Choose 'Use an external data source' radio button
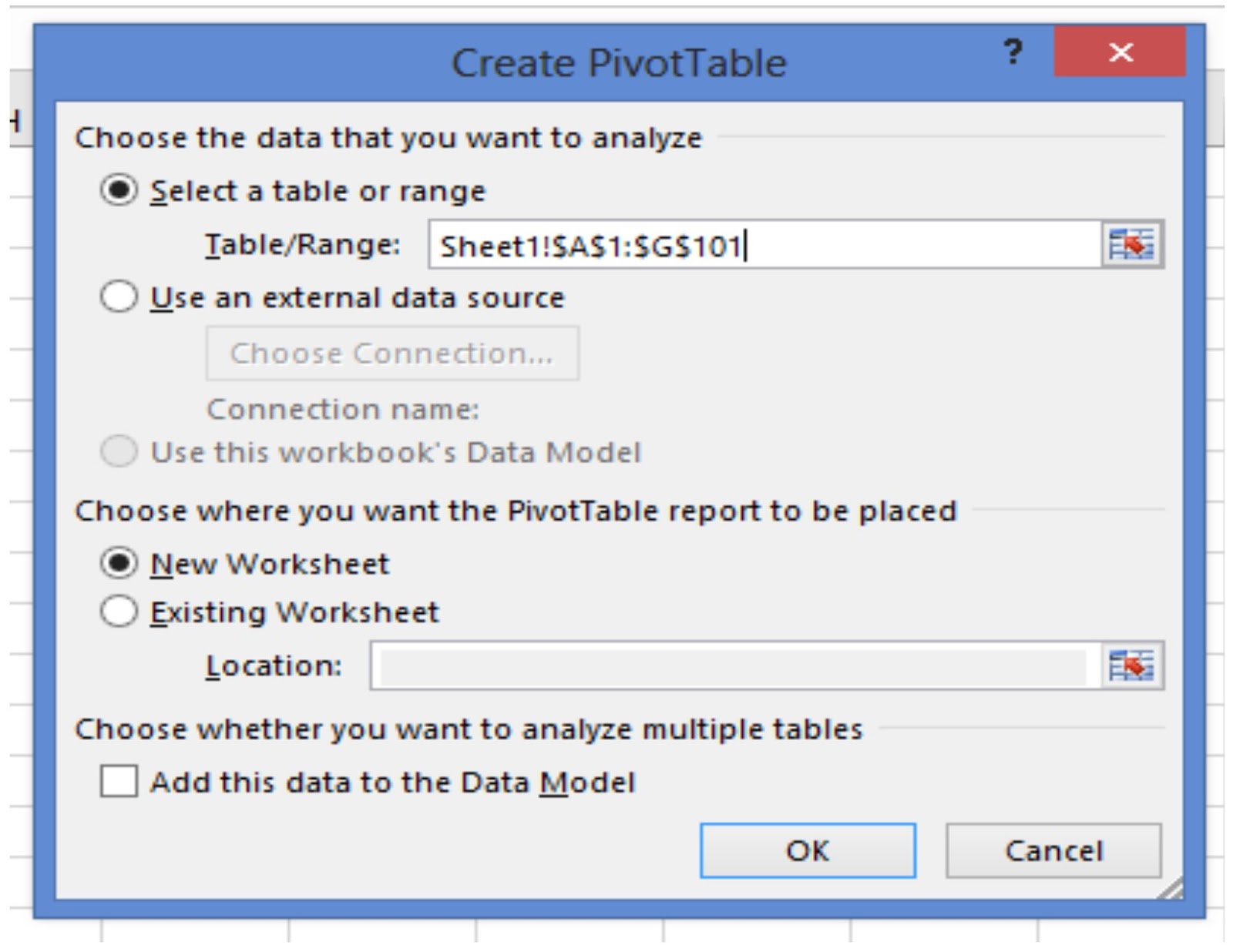The image size is (1233, 952). click(119, 297)
